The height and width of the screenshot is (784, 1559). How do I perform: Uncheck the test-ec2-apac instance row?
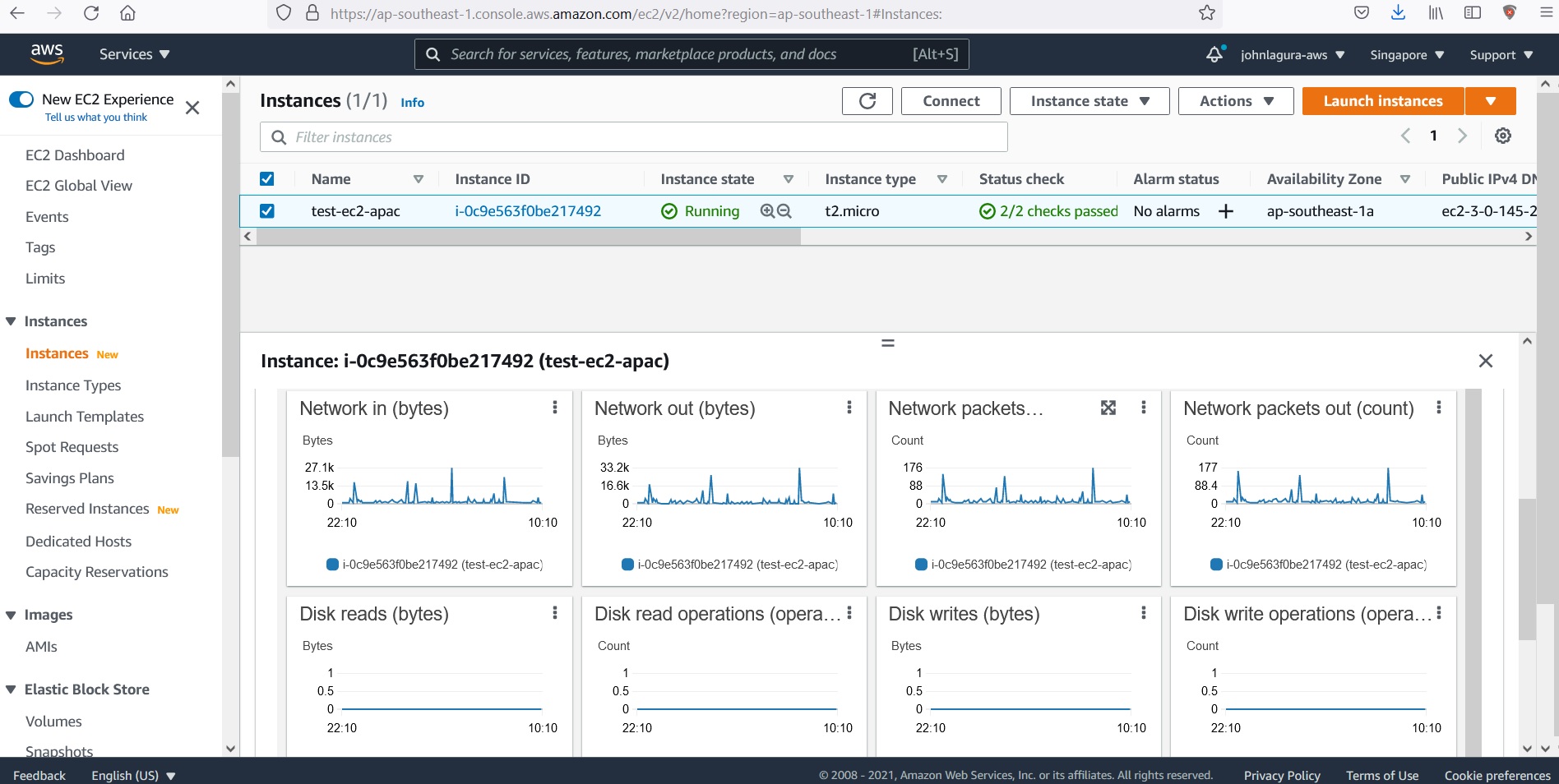tap(266, 211)
